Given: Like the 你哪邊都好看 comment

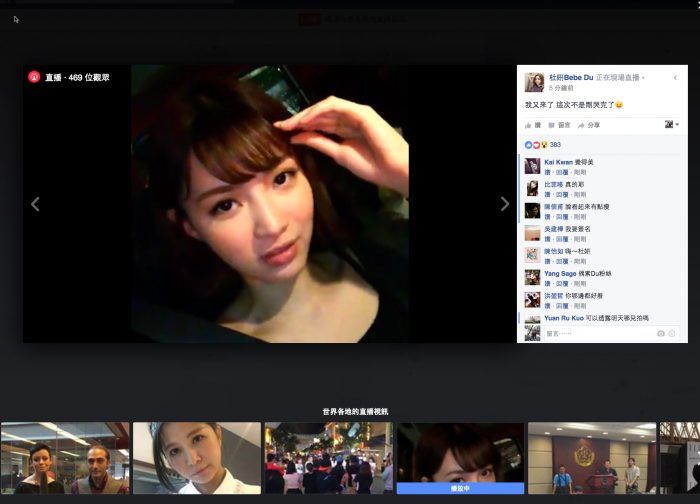Looking at the screenshot, I should 547,306.
